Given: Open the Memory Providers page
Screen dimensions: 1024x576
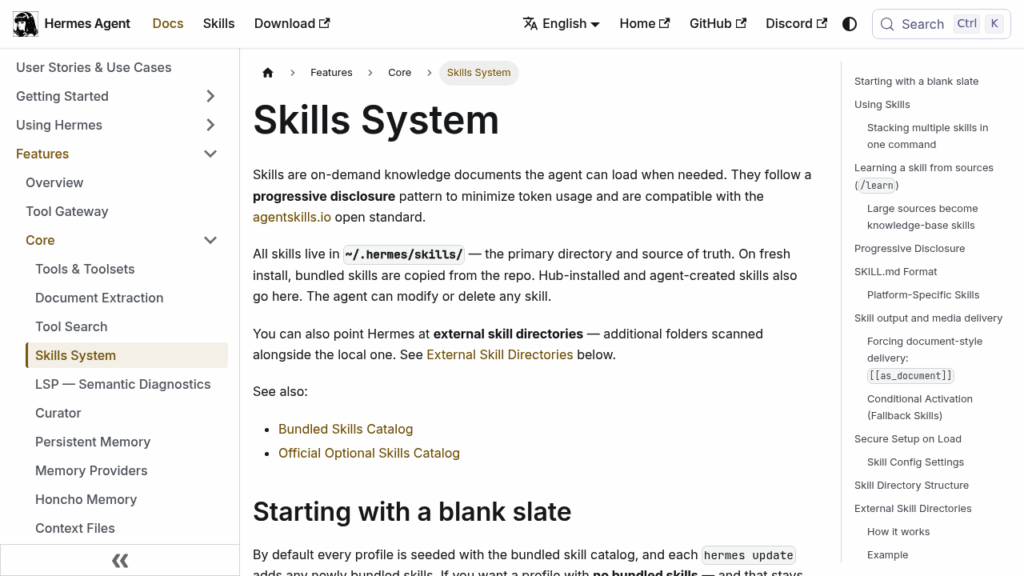Looking at the screenshot, I should (91, 470).
